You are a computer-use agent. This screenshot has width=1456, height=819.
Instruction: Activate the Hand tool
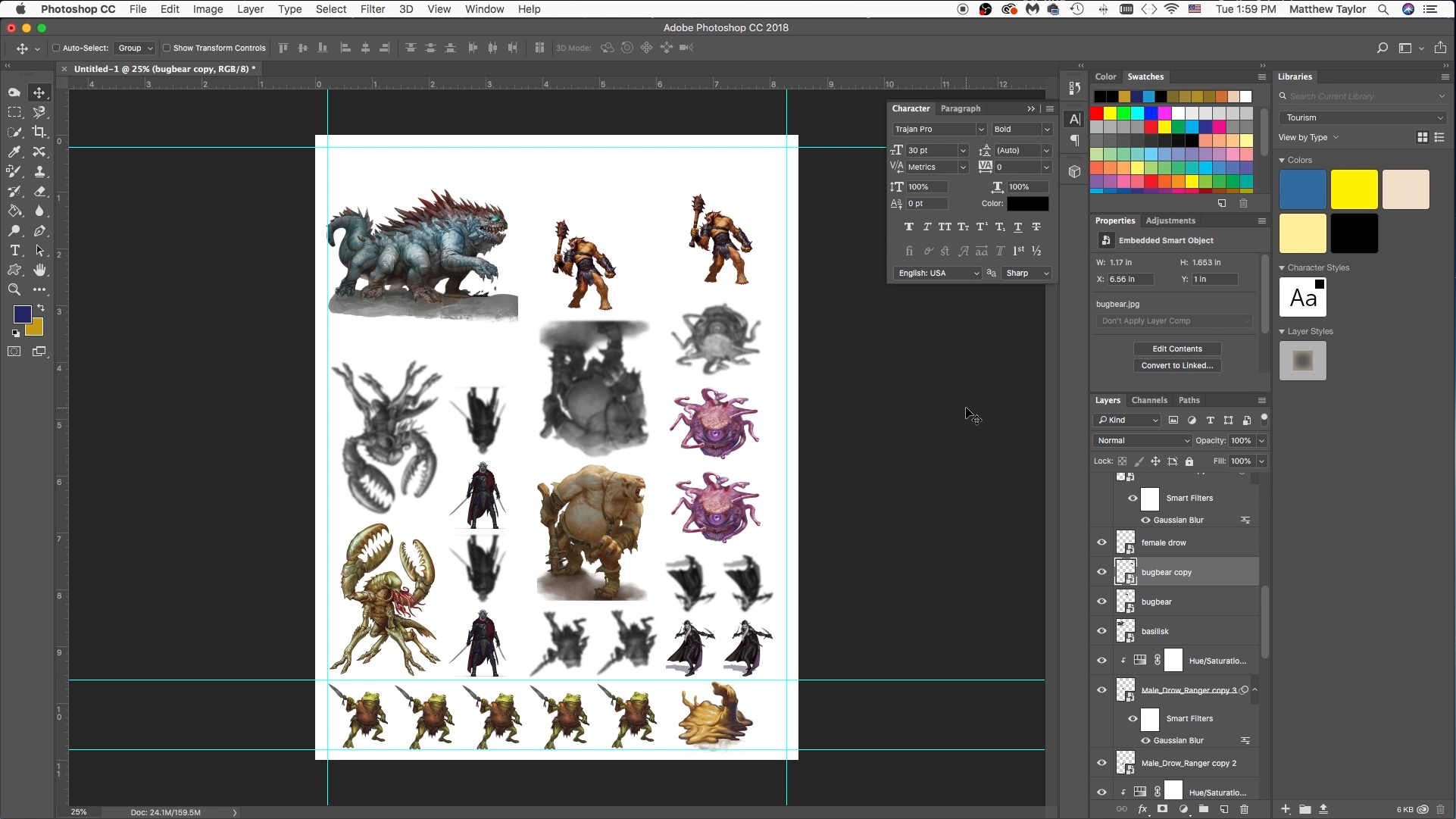[39, 270]
